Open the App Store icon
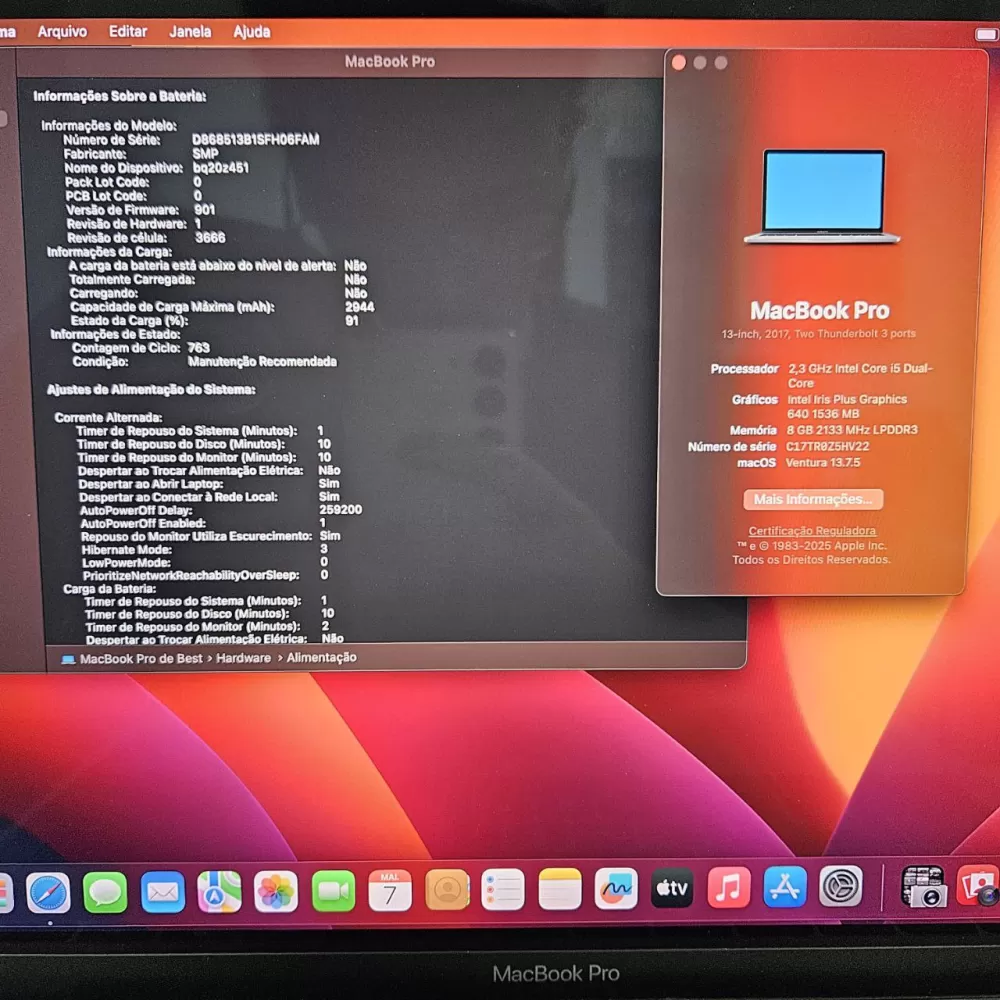Image resolution: width=1000 pixels, height=1000 pixels. point(785,886)
